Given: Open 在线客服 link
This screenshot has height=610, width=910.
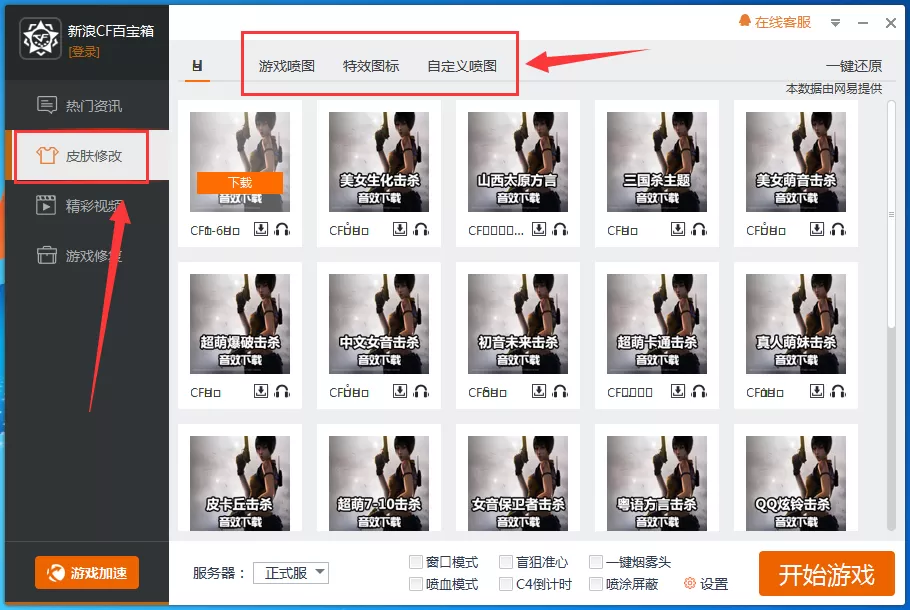Looking at the screenshot, I should pyautogui.click(x=782, y=22).
